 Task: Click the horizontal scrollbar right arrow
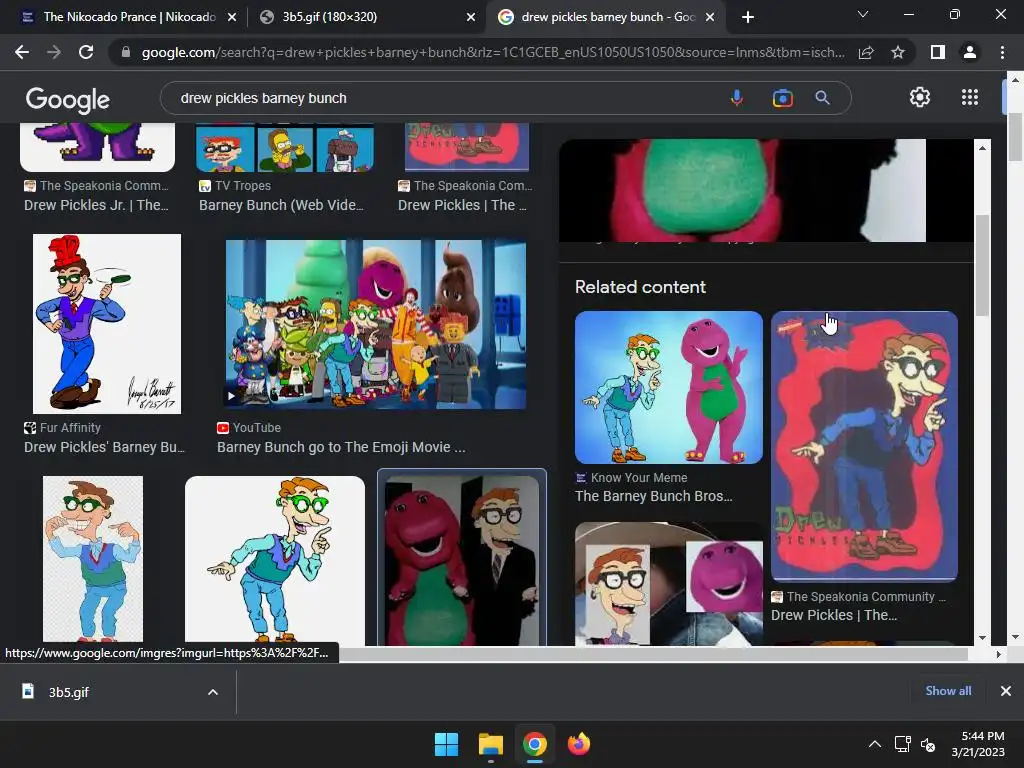coord(999,654)
